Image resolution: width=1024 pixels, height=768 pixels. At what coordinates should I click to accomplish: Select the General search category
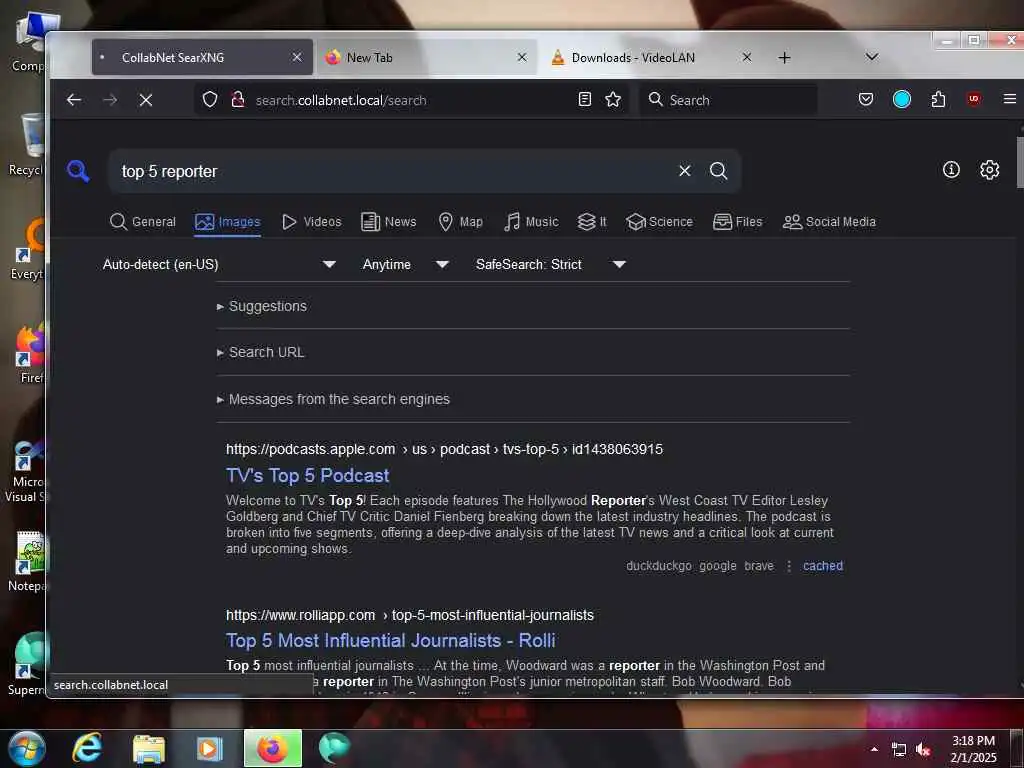[x=143, y=222]
